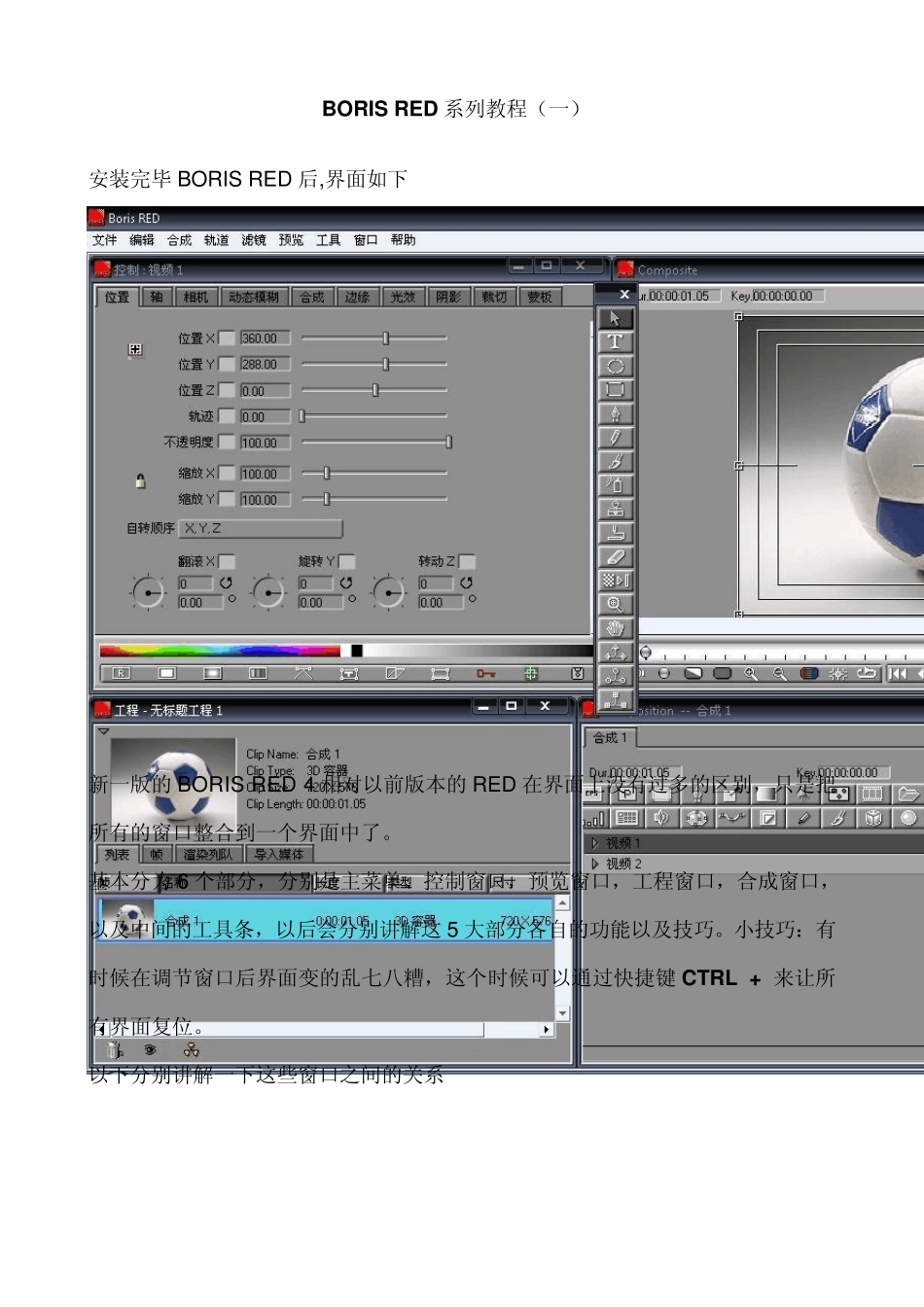Toggle the 位置 X animation checkbox

[x=227, y=338]
